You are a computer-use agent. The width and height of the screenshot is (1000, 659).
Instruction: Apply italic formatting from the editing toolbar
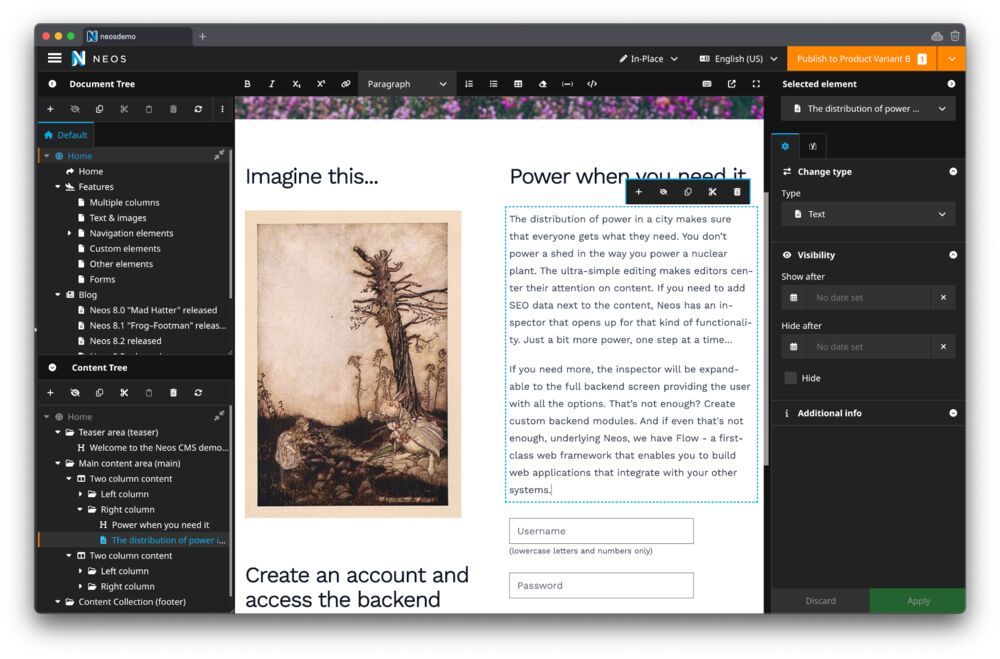pyautogui.click(x=272, y=84)
